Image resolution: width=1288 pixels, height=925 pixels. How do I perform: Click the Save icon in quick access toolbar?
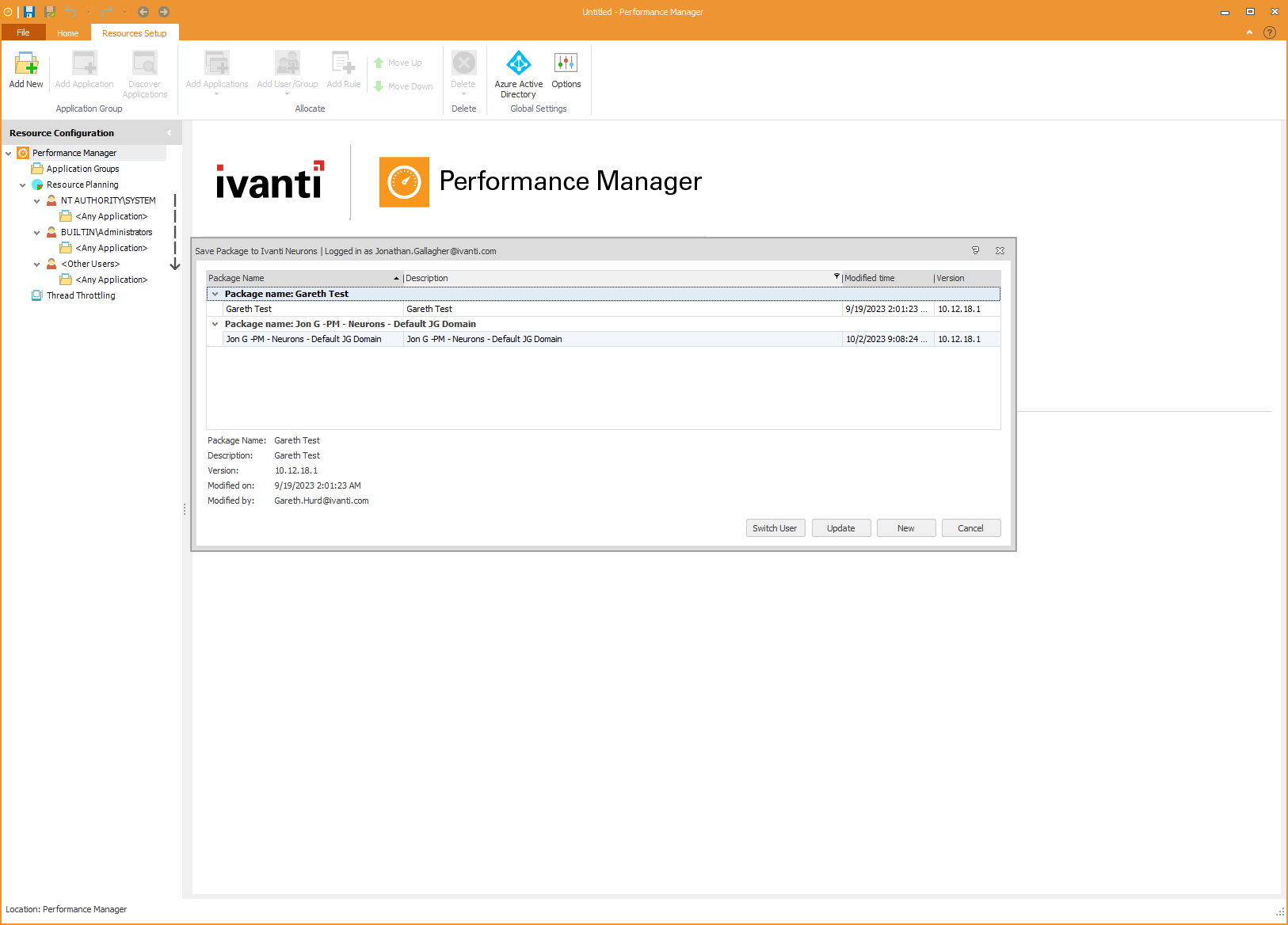tap(29, 11)
